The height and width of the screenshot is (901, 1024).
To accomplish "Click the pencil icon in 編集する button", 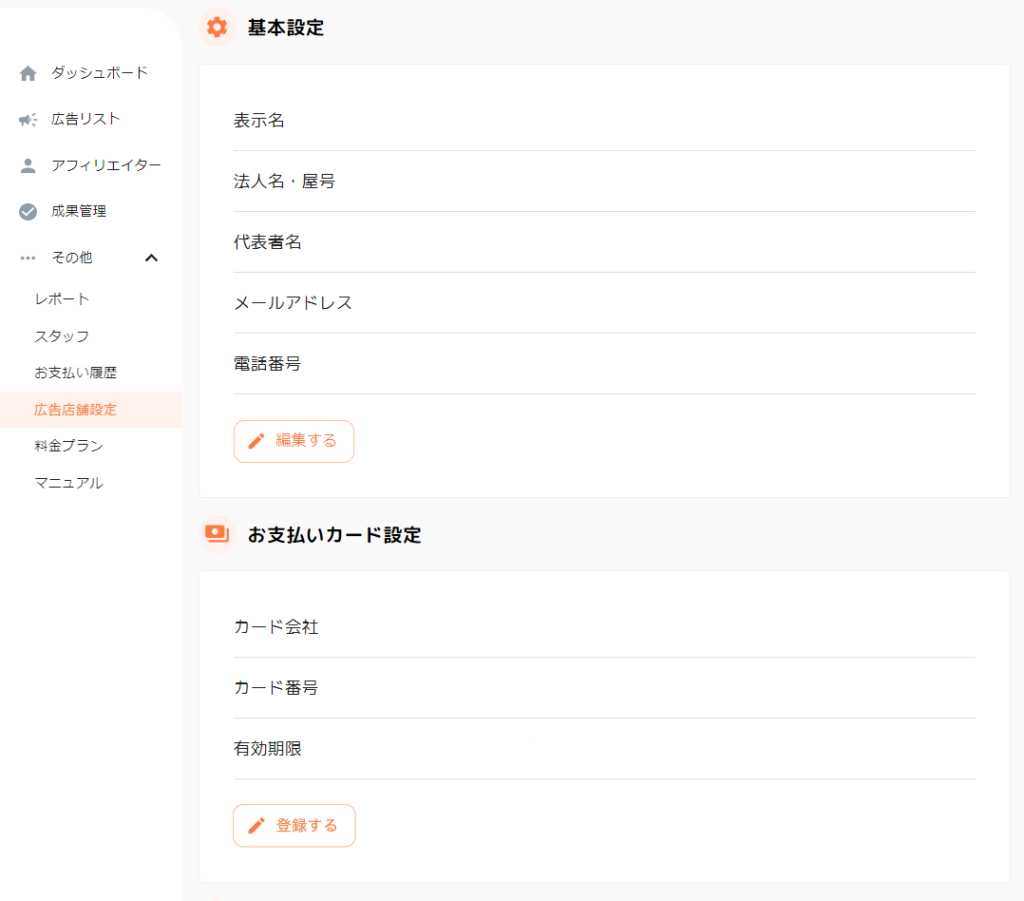I will [x=256, y=441].
